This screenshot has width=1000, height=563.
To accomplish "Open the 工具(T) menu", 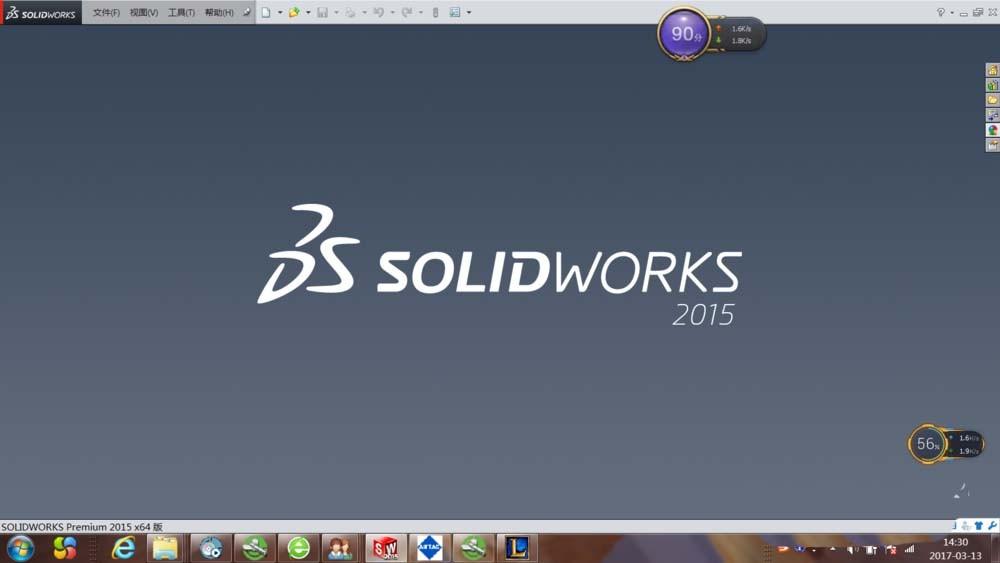I will [181, 12].
